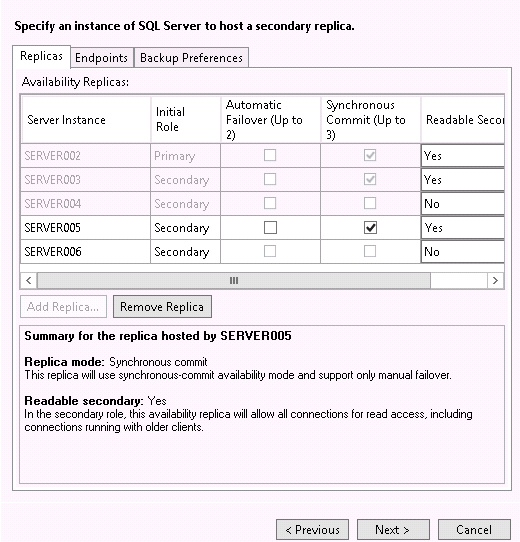The height and width of the screenshot is (542, 520).
Task: Open Readable Secondary dropdown for SERVER004
Action: click(463, 204)
